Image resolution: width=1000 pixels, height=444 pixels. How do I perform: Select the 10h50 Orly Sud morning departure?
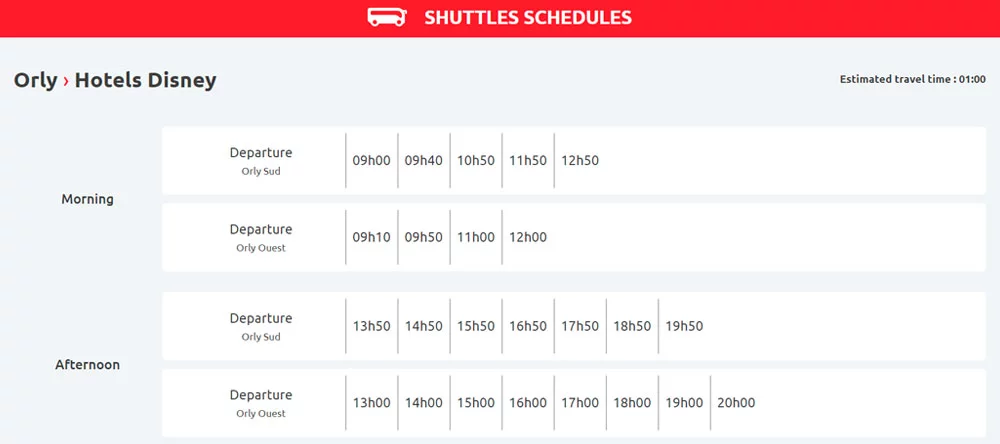click(x=476, y=160)
